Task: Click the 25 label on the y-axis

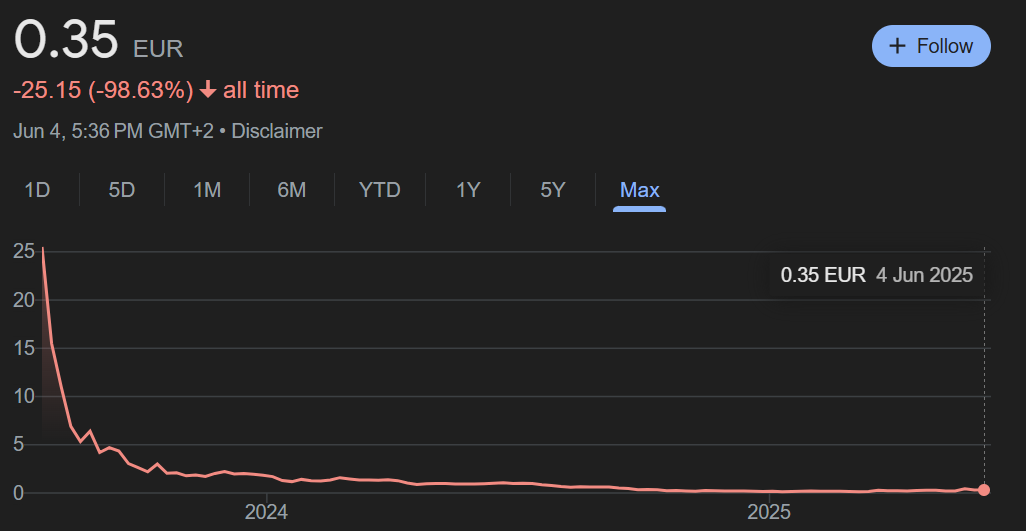Action: (23, 251)
